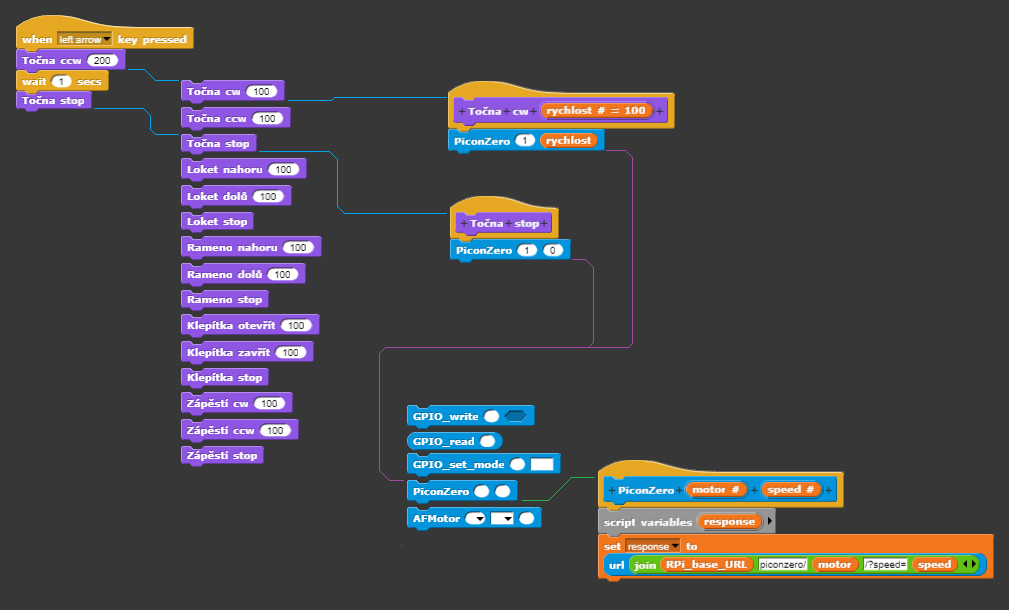Click plus sign before Točna in cw definition
Viewport: 1009px width, 610px height.
[x=461, y=111]
